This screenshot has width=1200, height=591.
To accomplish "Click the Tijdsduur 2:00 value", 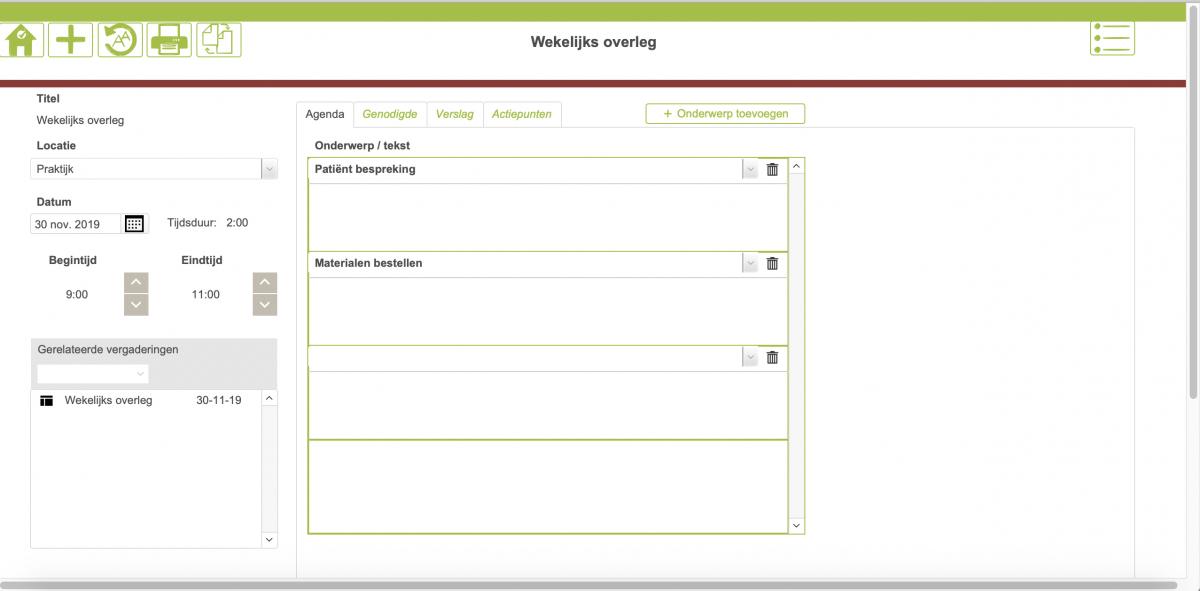I will point(237,223).
